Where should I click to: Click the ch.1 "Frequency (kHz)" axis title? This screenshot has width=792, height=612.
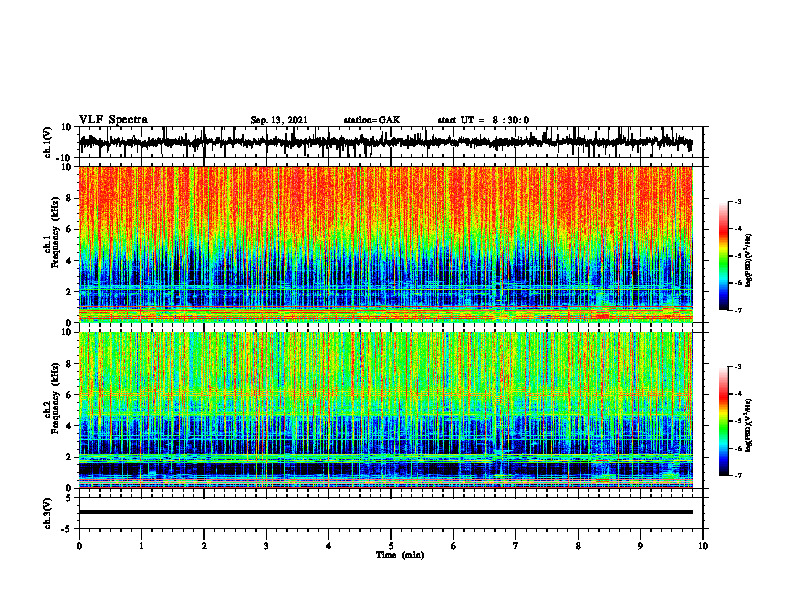[55, 233]
